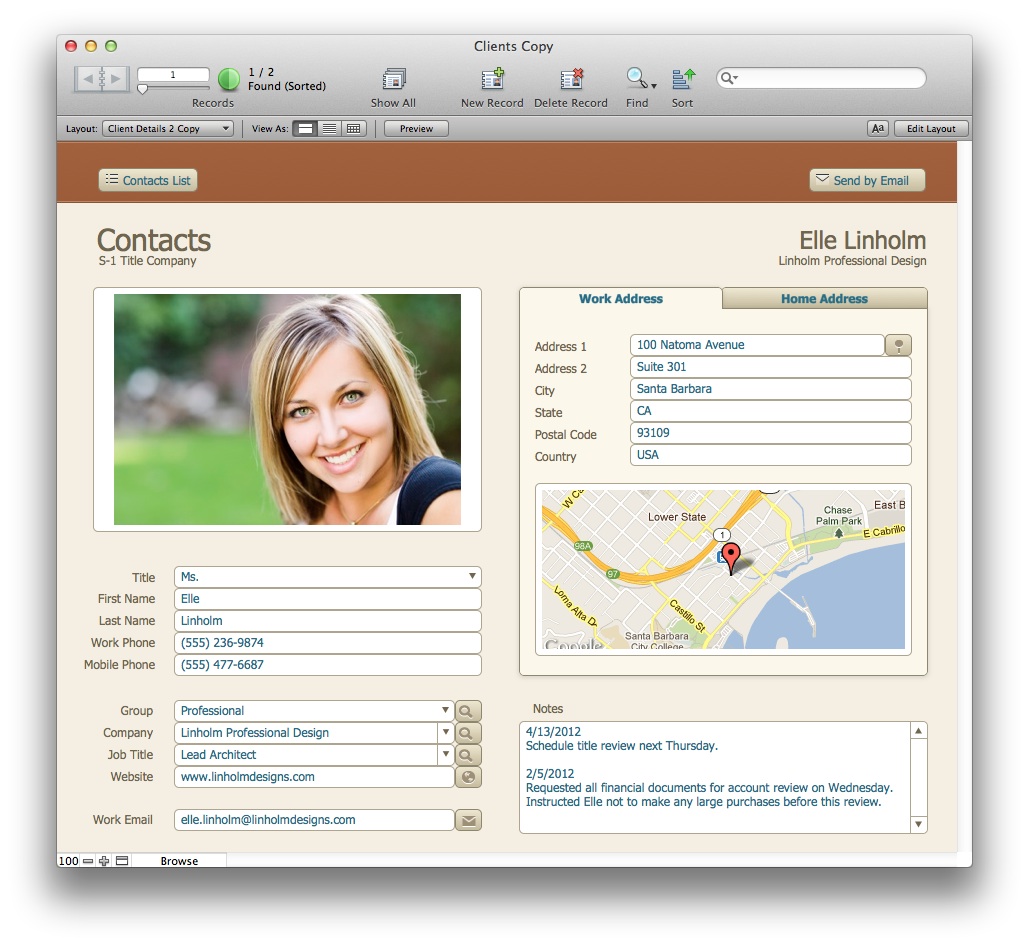This screenshot has height=946, width=1029.
Task: Click the Show All toolbar icon
Action: (x=393, y=80)
